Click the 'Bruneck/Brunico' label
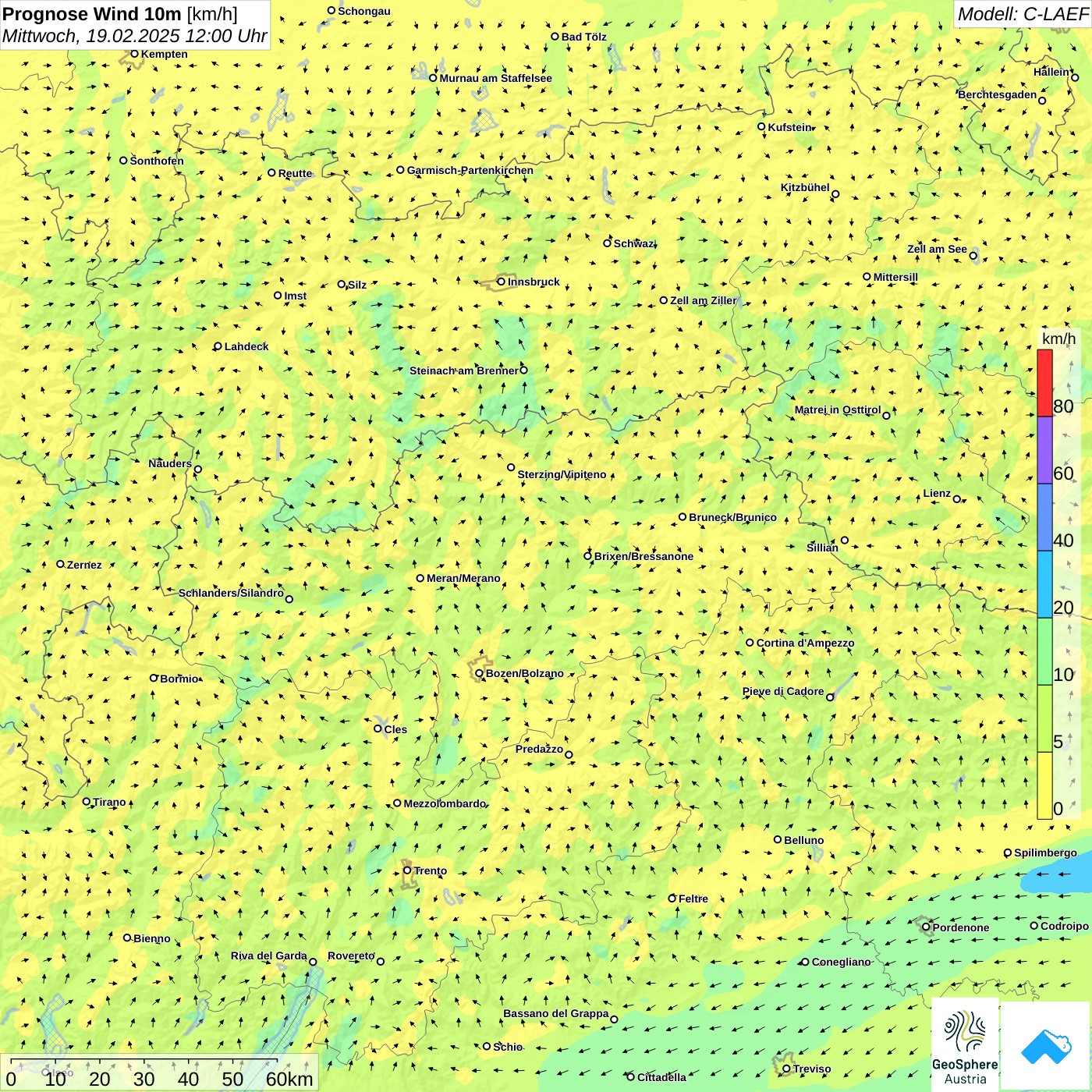 point(732,517)
